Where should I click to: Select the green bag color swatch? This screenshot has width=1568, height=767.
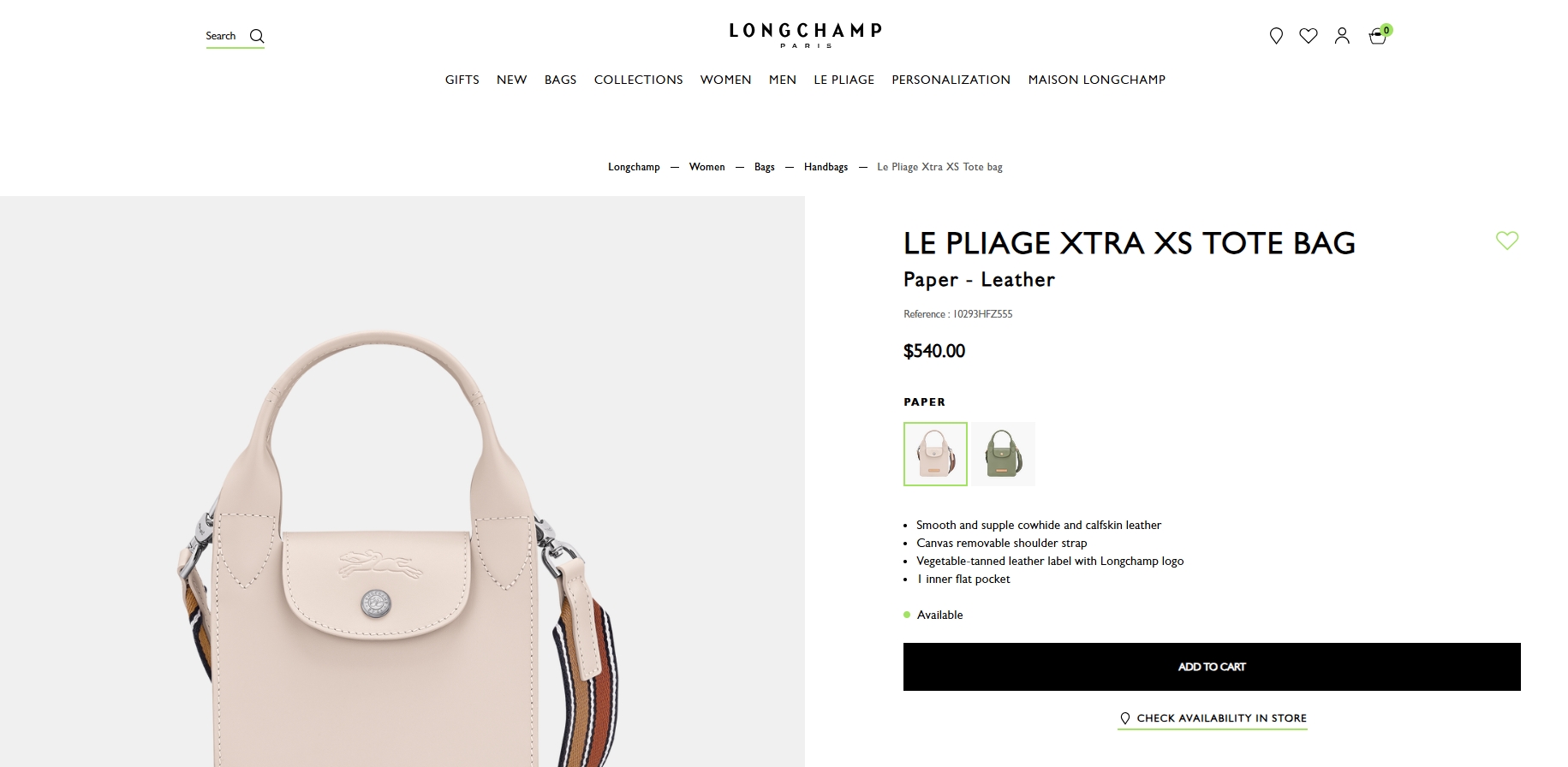coord(1004,454)
